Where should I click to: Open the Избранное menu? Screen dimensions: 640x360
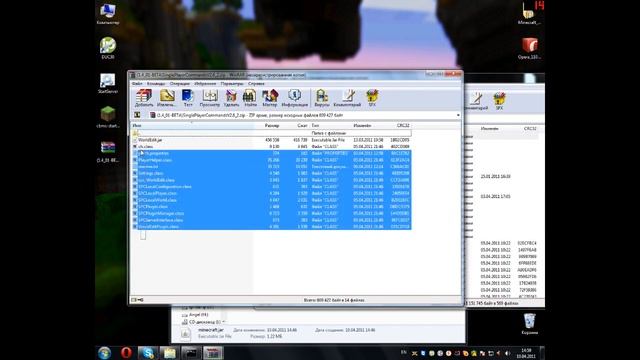205,84
